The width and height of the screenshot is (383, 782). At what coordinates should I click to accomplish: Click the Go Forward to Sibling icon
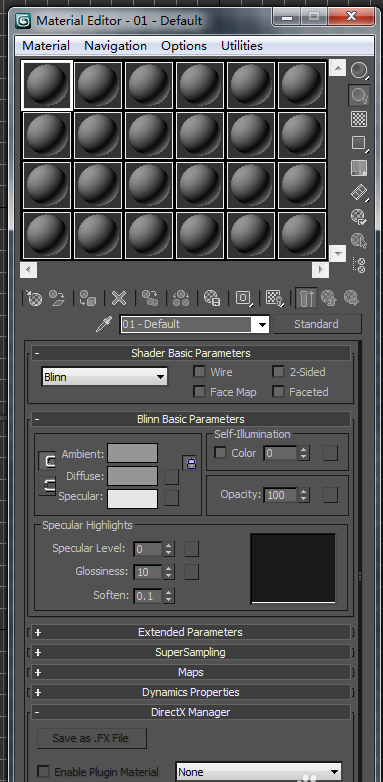point(352,298)
